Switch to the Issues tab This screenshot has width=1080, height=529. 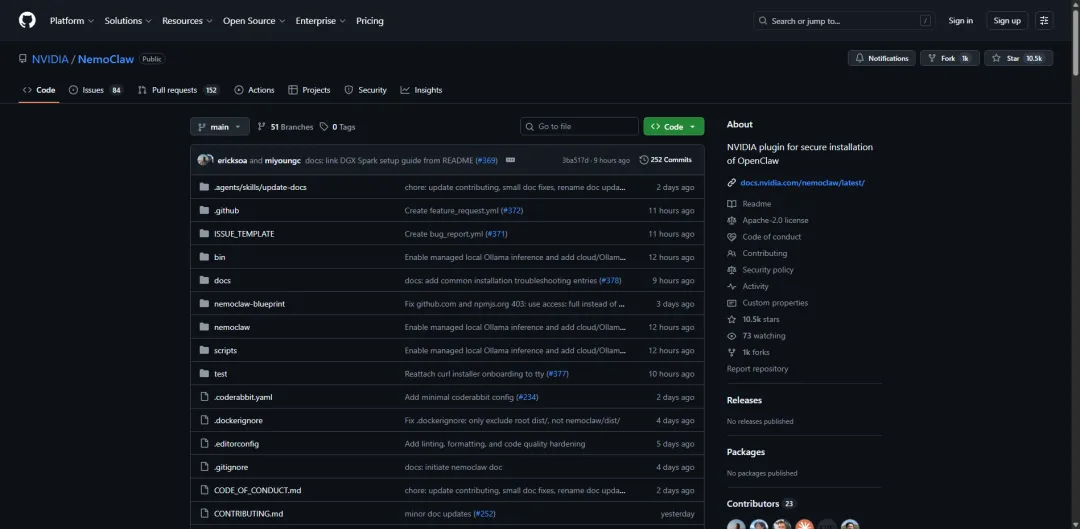(96, 90)
